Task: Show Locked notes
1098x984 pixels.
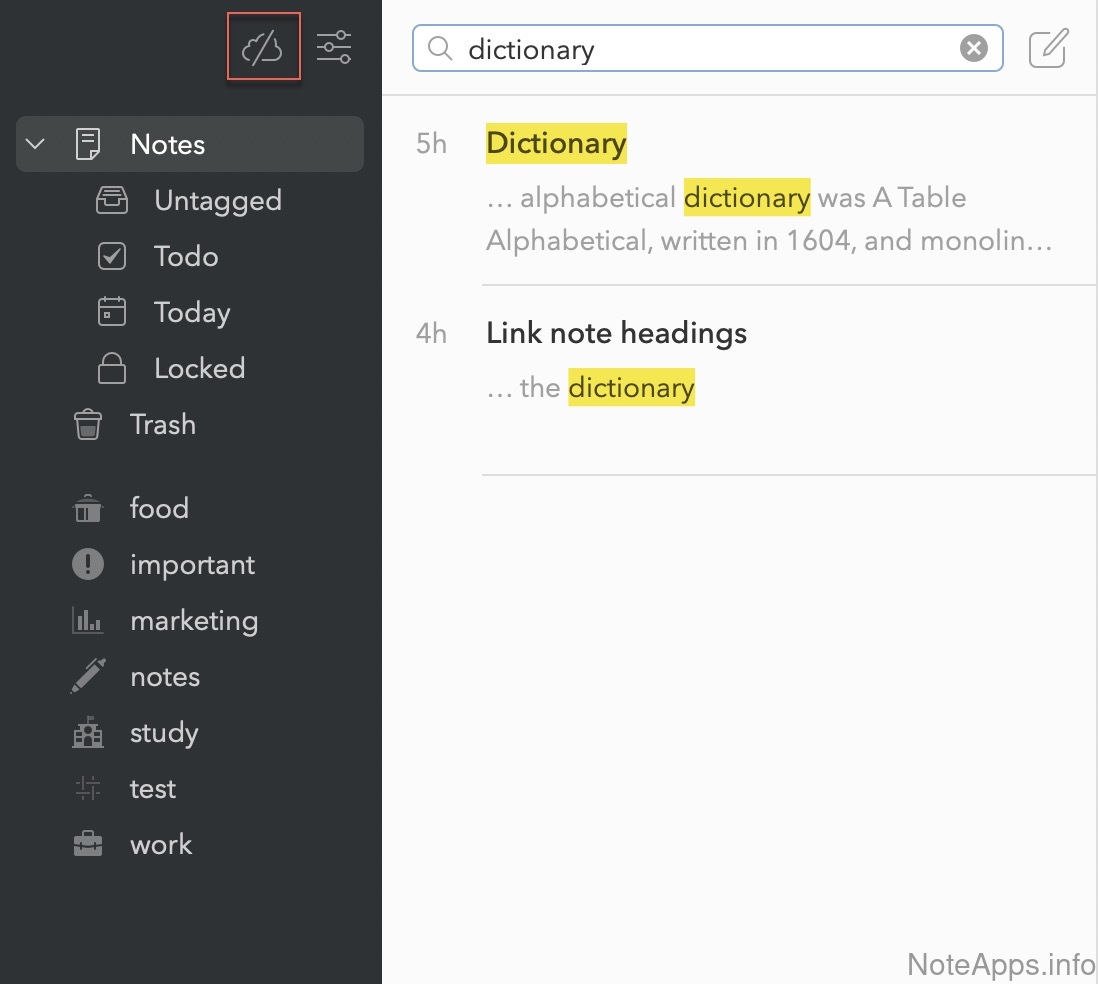Action: tap(199, 369)
